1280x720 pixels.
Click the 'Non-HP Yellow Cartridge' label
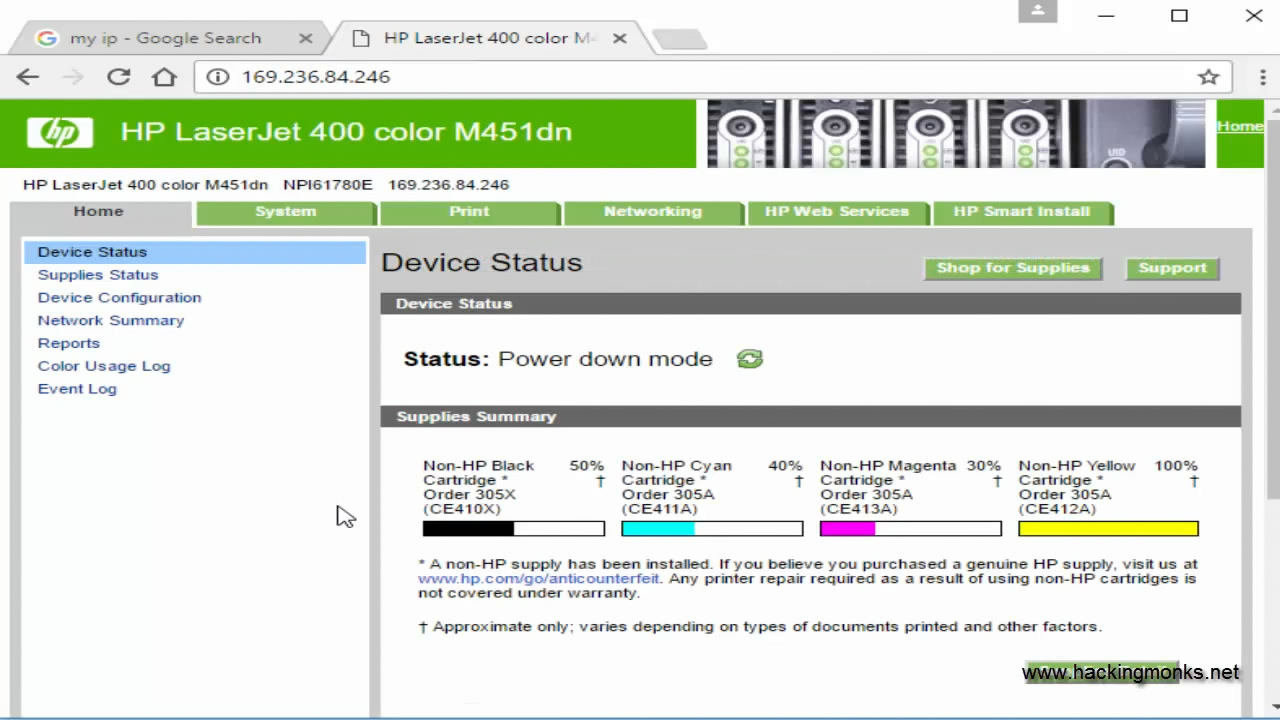click(x=1076, y=473)
